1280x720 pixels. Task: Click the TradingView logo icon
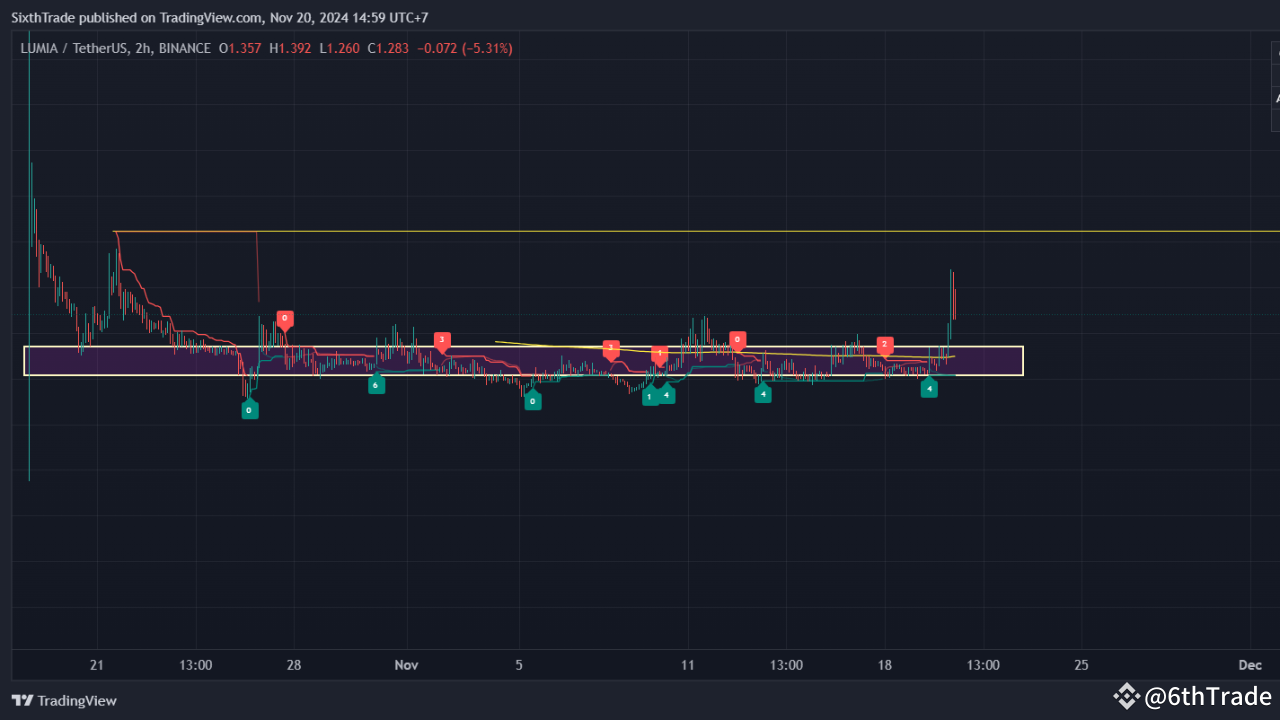[22, 701]
